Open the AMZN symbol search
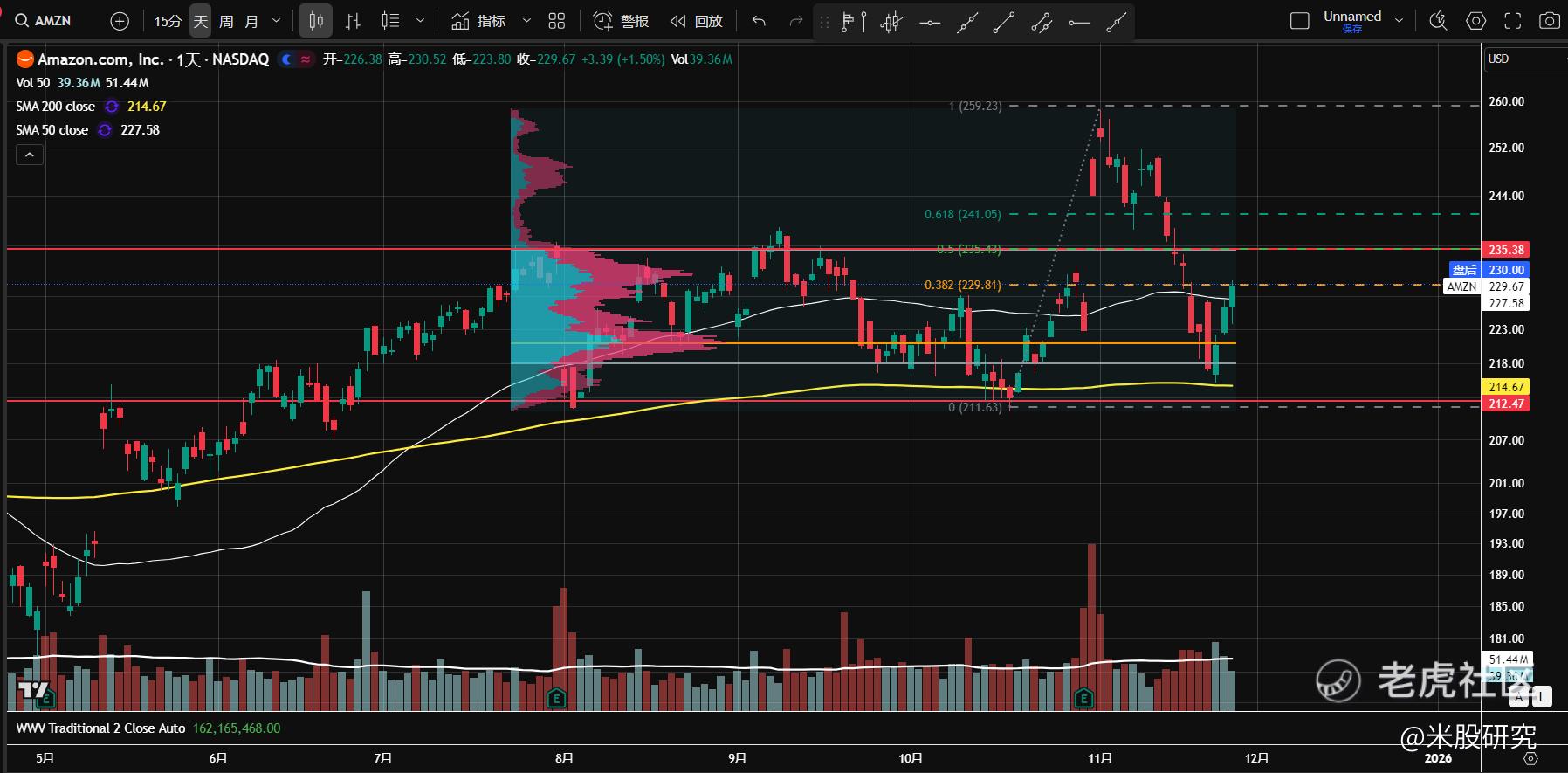This screenshot has width=1568, height=773. [x=44, y=20]
